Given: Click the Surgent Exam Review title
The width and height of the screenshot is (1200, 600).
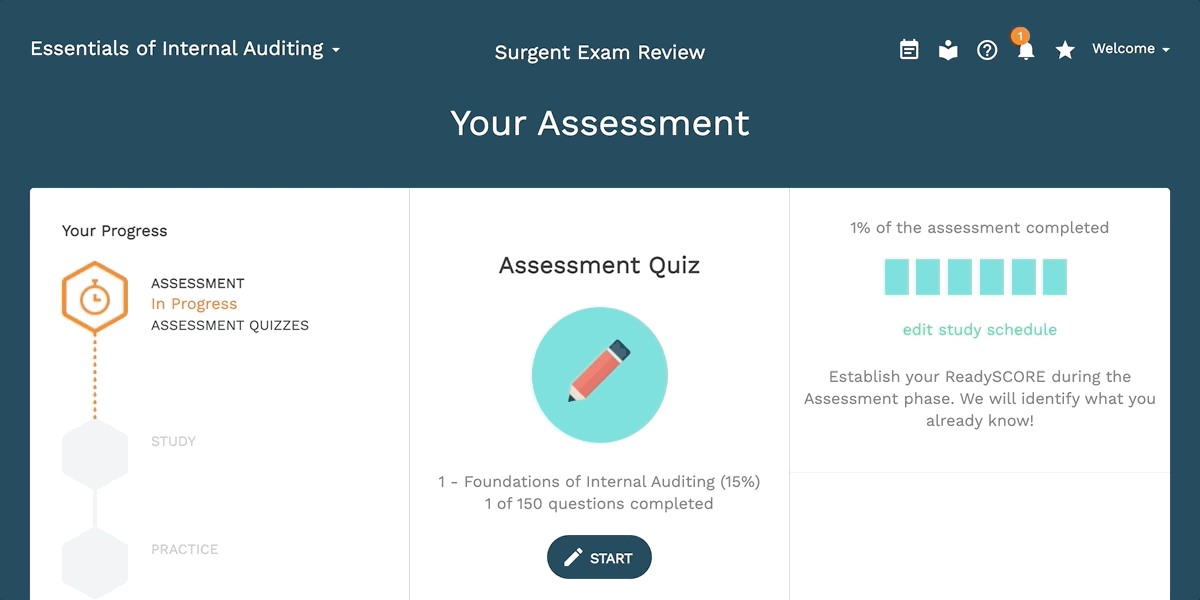Looking at the screenshot, I should click(x=600, y=52).
